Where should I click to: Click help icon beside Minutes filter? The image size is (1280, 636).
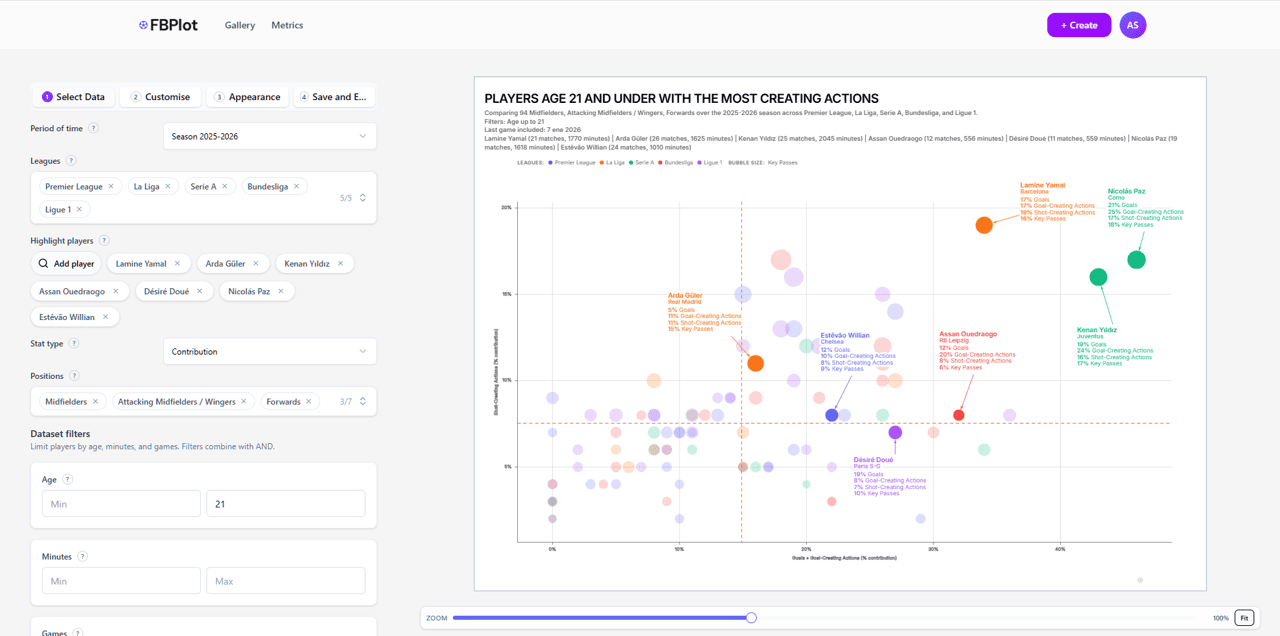click(82, 557)
